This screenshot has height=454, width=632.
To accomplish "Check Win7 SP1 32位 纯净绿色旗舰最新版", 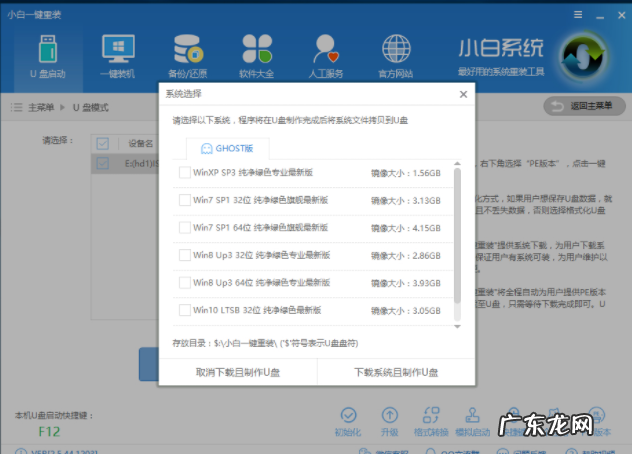I will click(185, 200).
